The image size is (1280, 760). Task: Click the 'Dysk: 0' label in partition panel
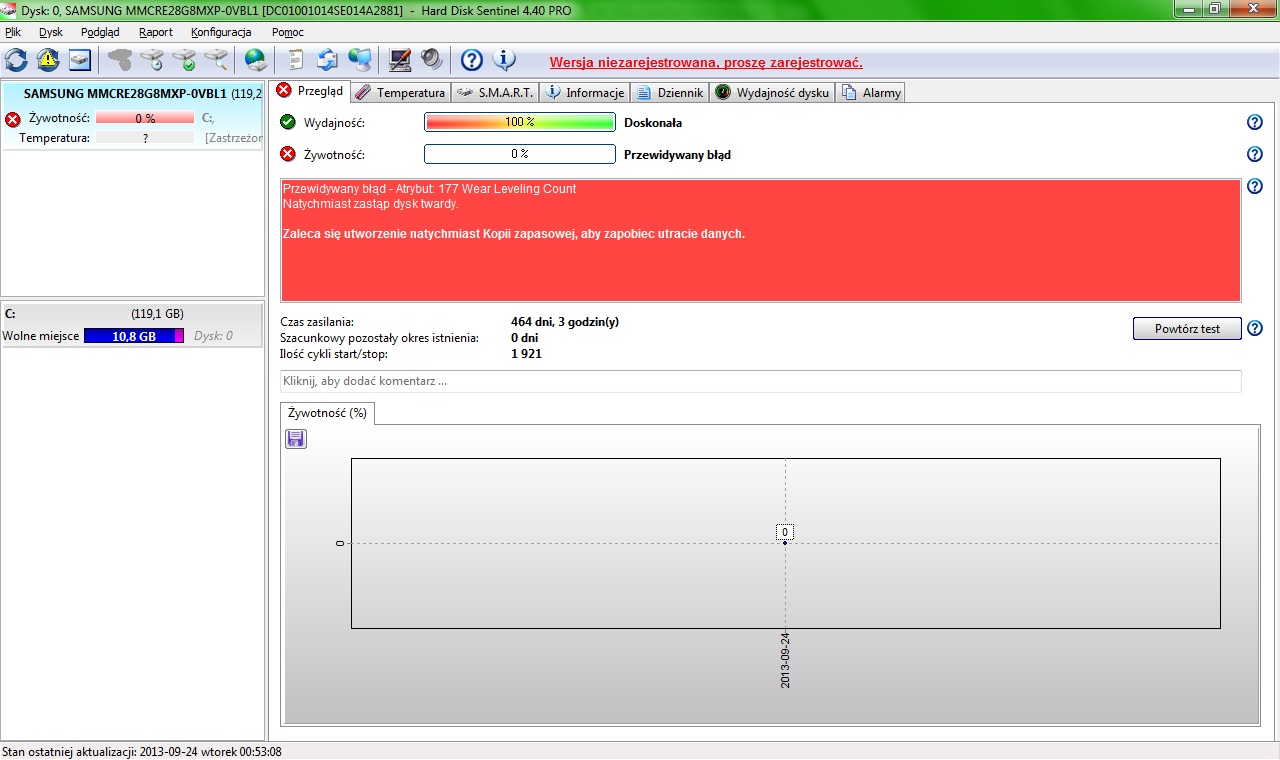pos(213,336)
